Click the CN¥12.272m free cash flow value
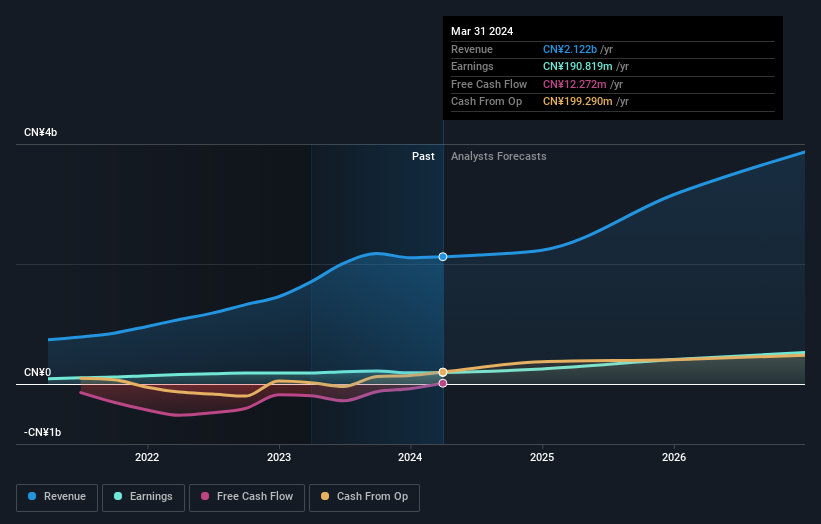Screen dimensions: 821x524 click(x=574, y=84)
